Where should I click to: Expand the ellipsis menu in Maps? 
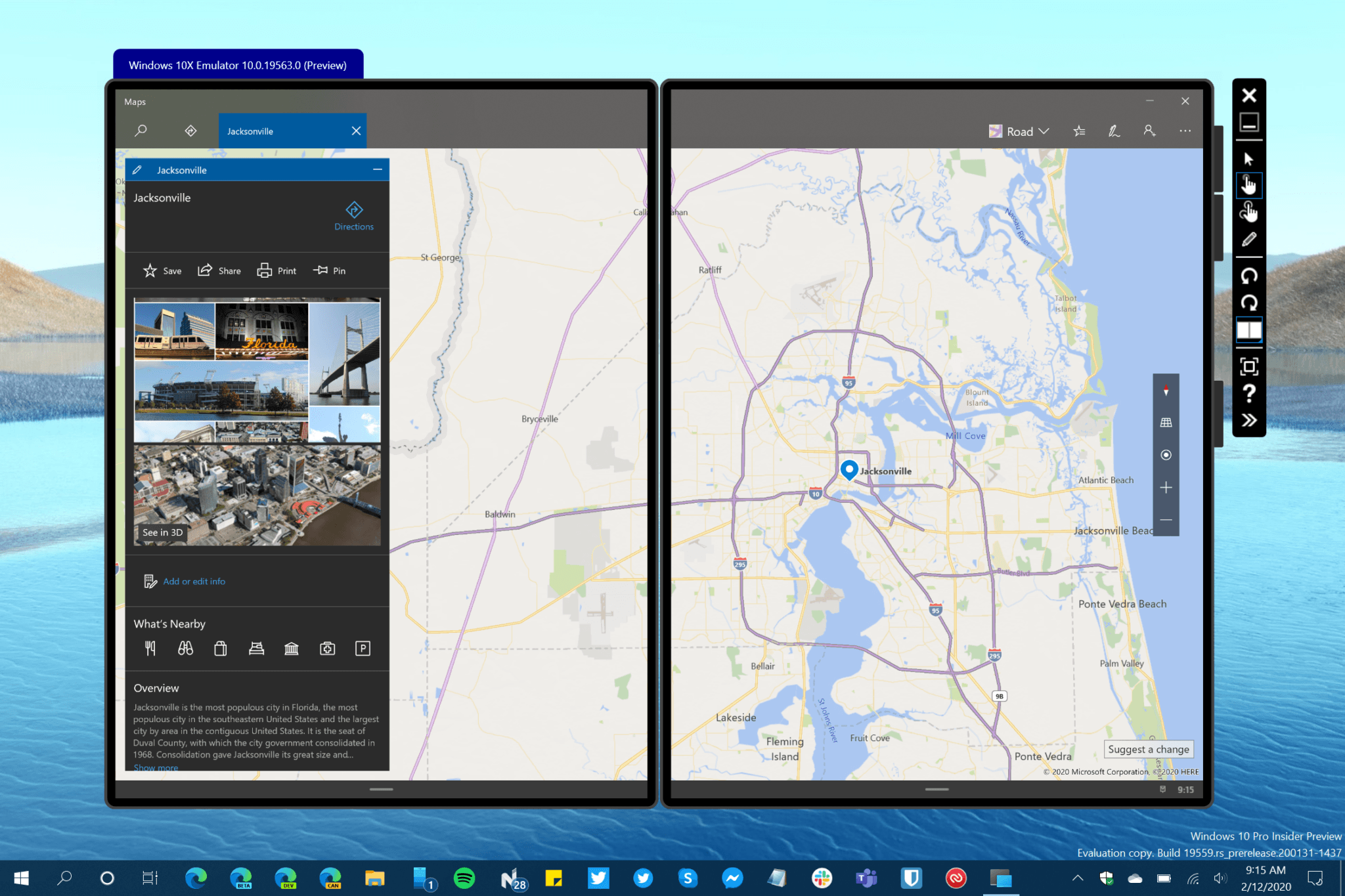(x=1185, y=131)
